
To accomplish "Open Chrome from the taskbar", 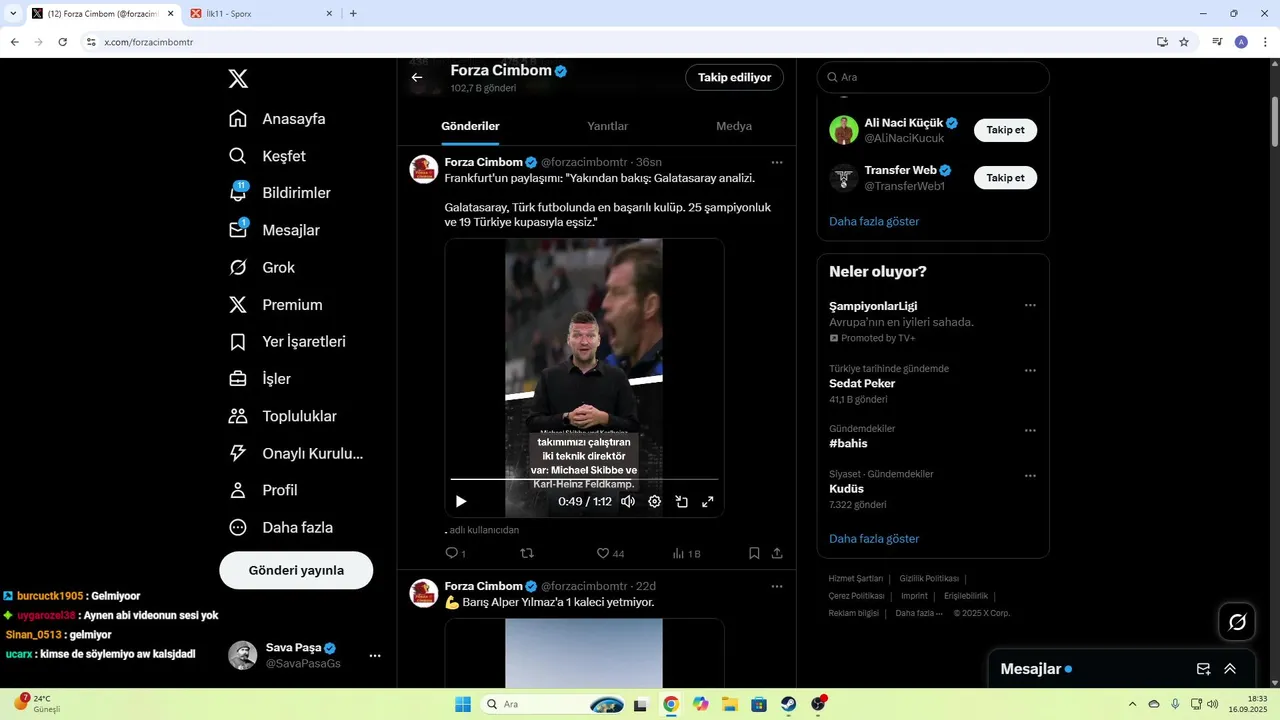I will click(671, 704).
